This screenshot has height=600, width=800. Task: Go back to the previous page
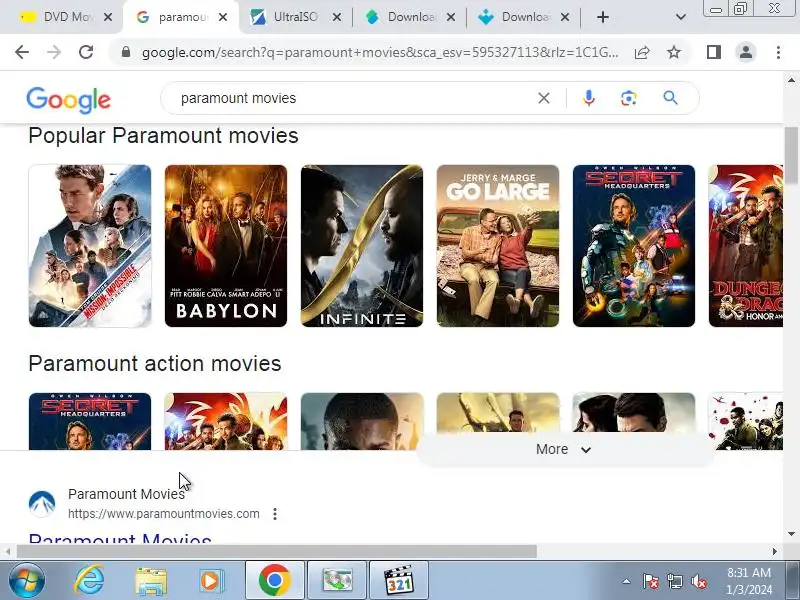click(22, 52)
